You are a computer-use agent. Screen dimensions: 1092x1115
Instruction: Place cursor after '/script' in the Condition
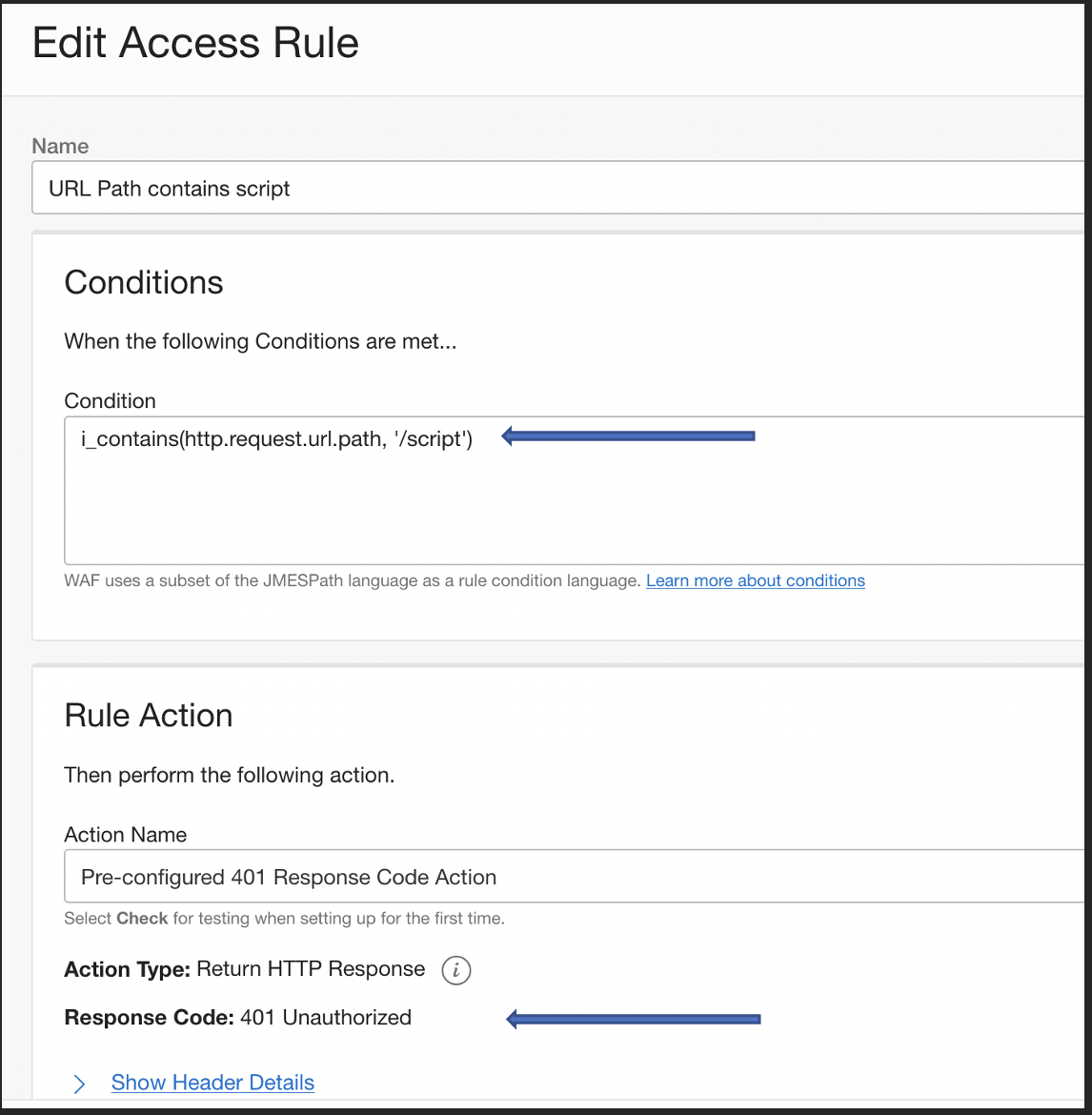coord(474,439)
